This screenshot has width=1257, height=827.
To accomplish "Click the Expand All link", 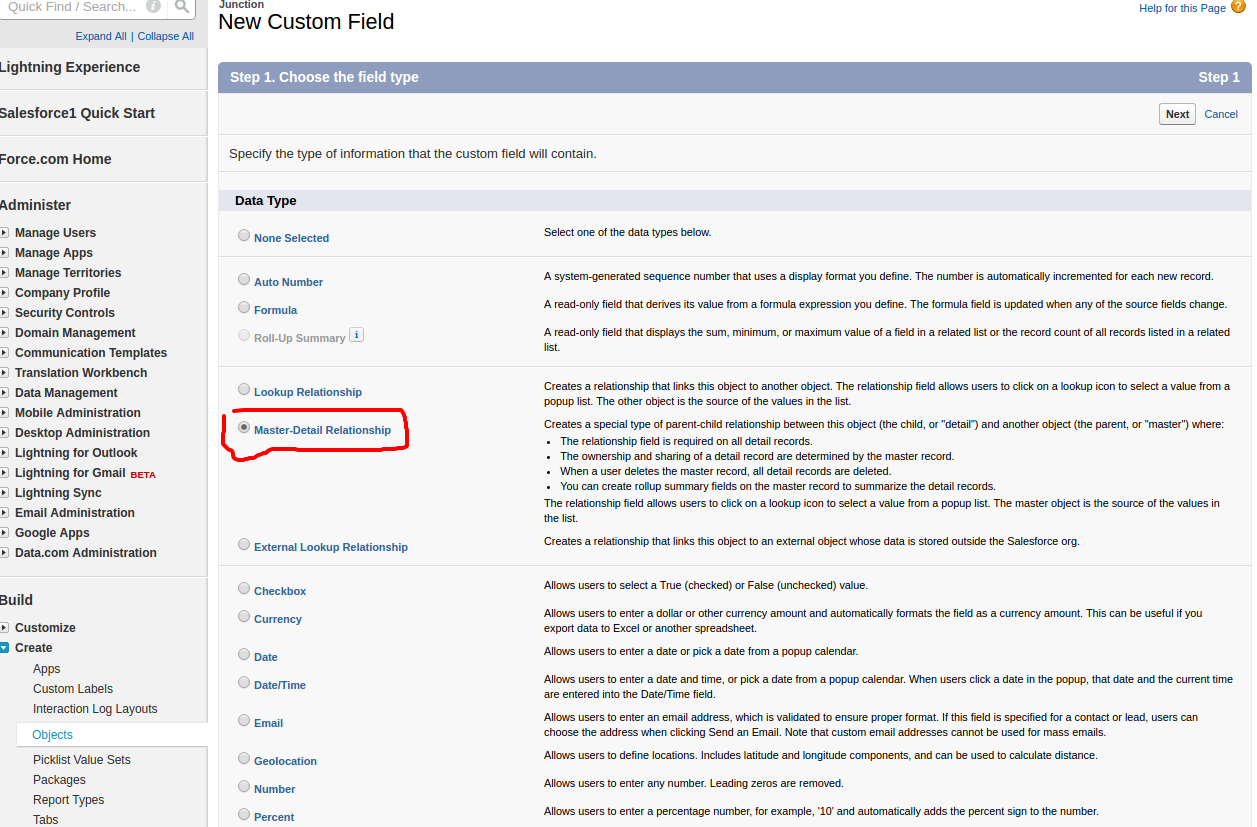I will [101, 36].
